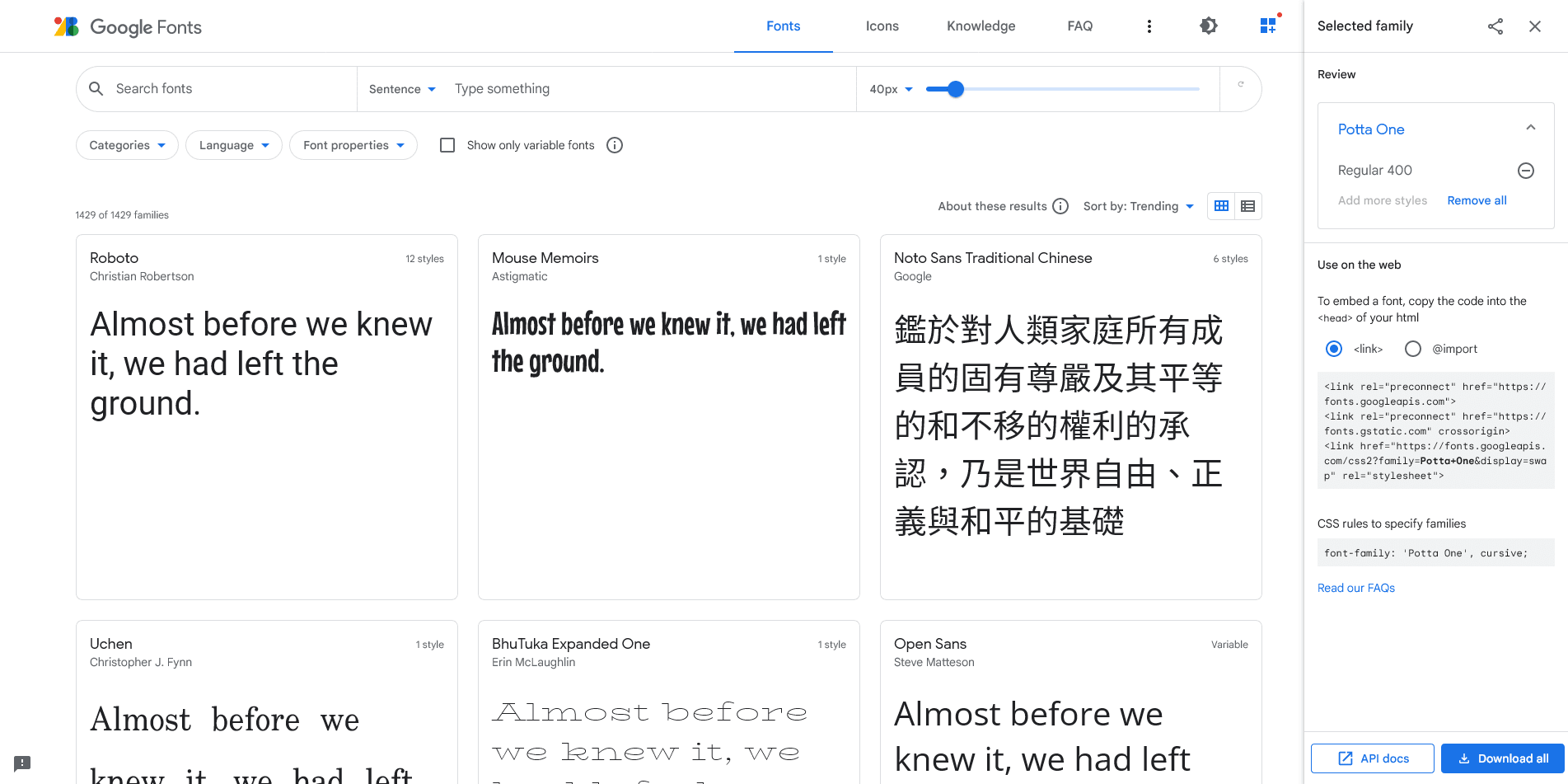
Task: Open the Knowledge section
Action: (981, 26)
